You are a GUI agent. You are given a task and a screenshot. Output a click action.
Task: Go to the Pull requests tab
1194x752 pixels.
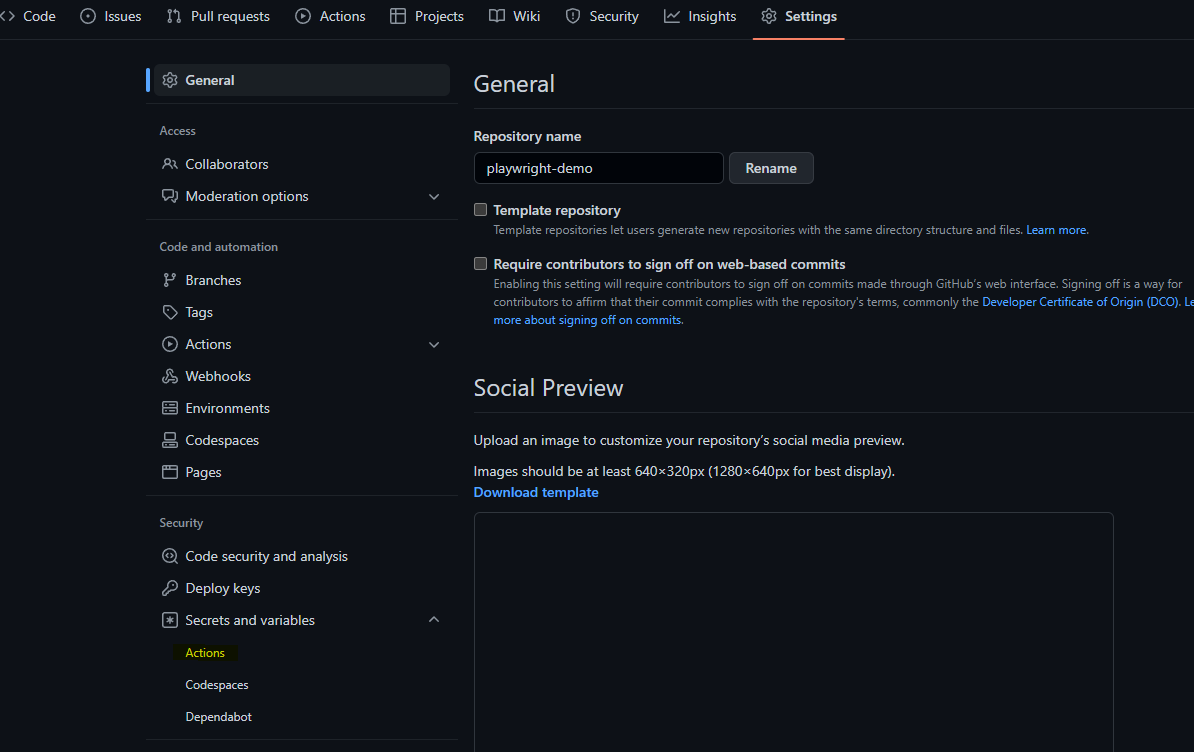pyautogui.click(x=219, y=16)
